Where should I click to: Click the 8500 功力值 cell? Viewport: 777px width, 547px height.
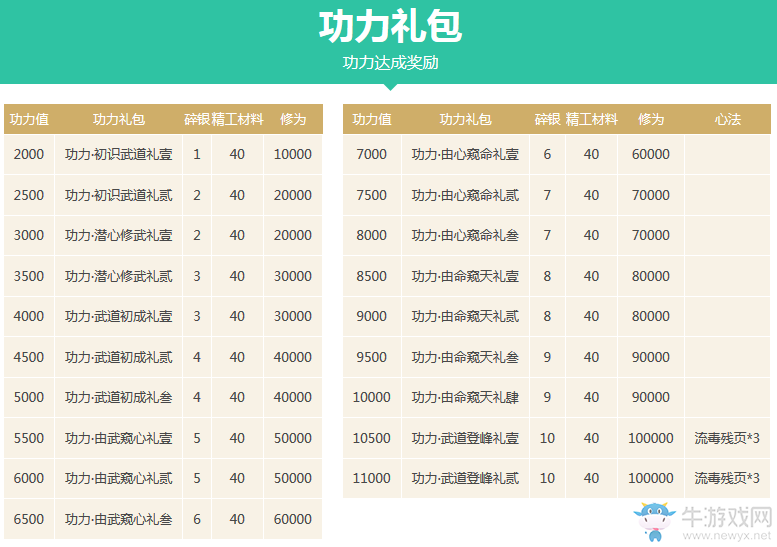coord(372,275)
